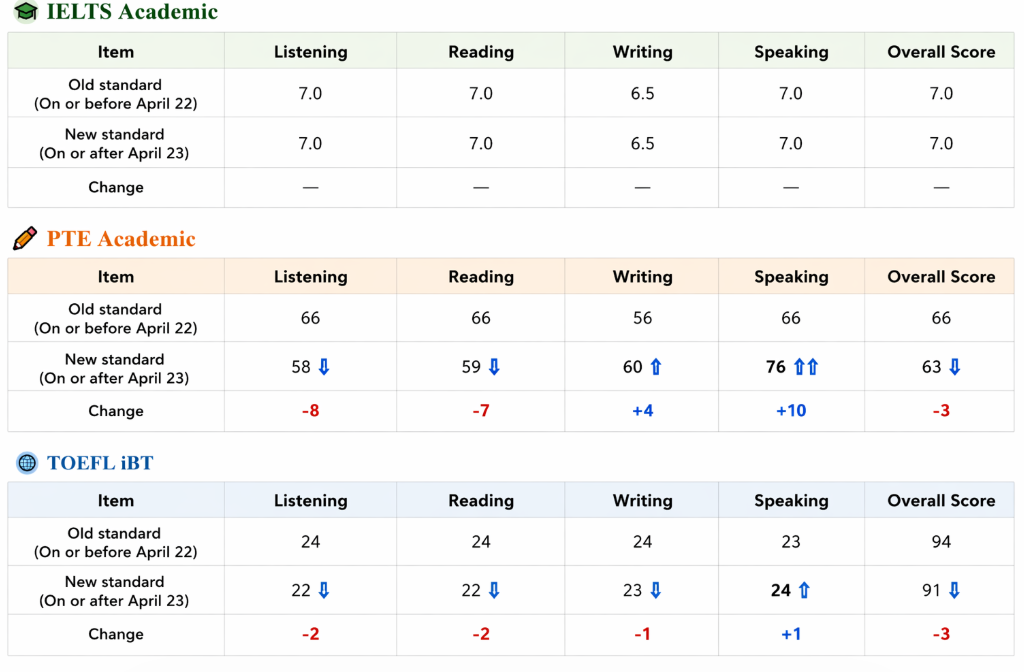
Task: Click the graduation cap icon beside IELTS Academic
Action: 25,13
